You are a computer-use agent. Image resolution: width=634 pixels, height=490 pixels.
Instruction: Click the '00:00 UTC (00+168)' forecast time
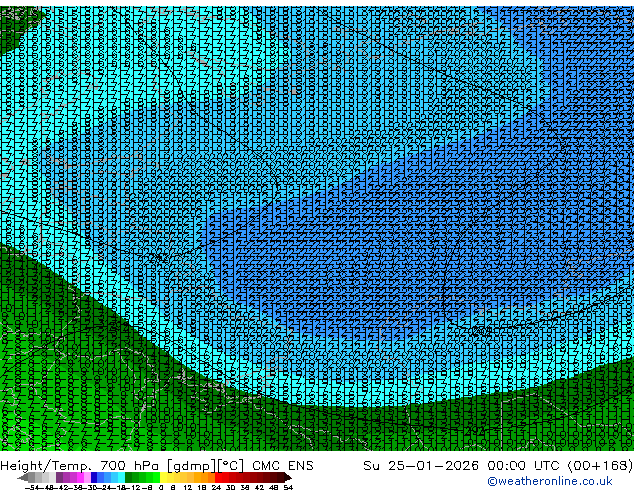pos(560,466)
